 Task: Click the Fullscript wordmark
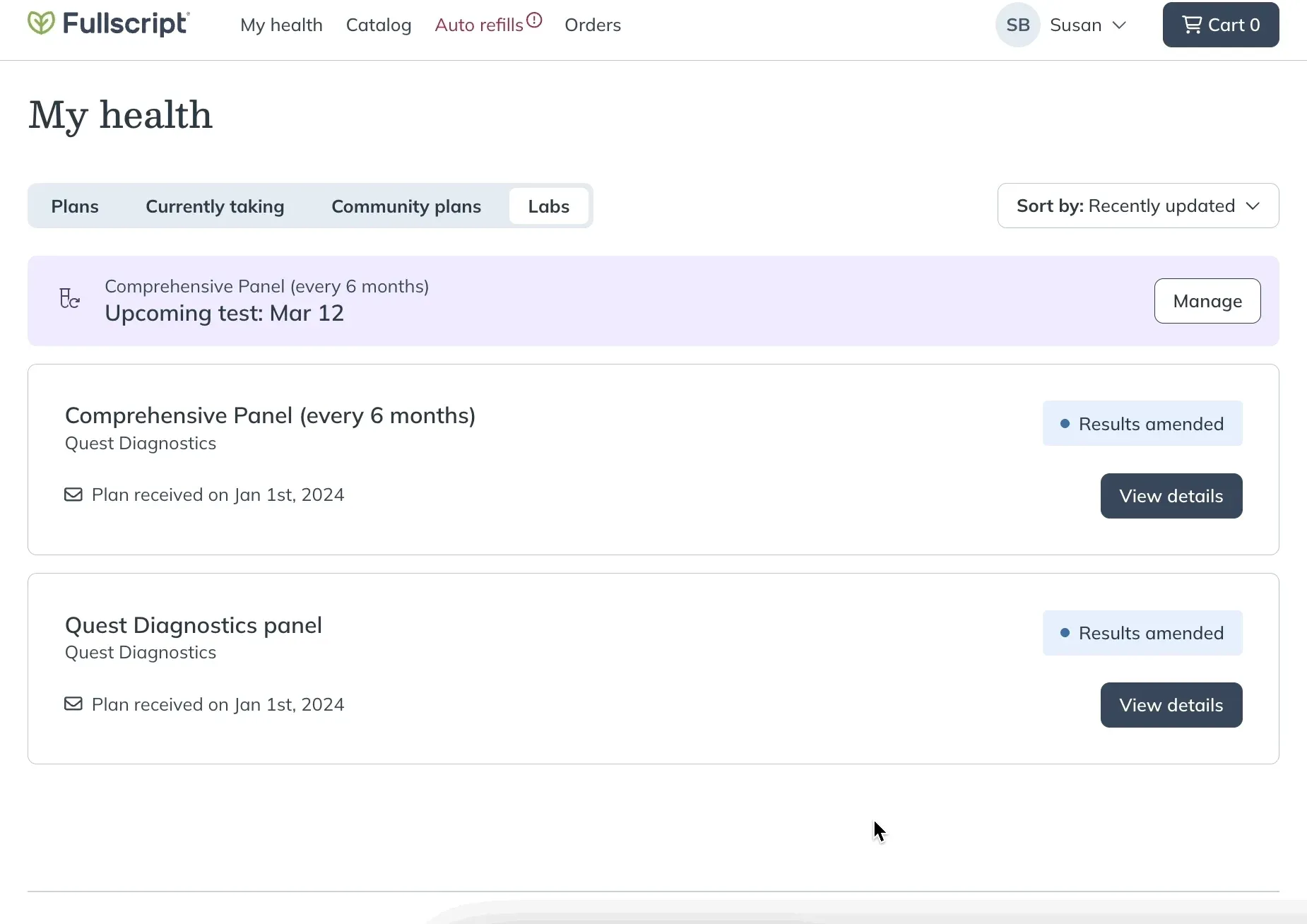[x=126, y=23]
